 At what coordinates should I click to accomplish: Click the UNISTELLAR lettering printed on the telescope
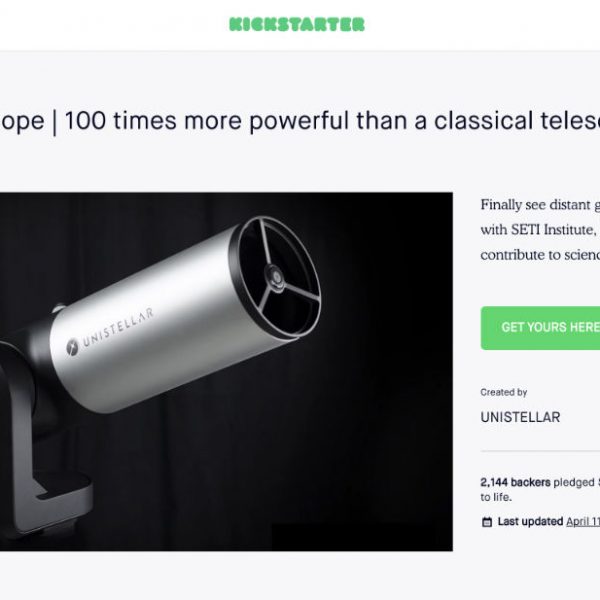click(118, 328)
